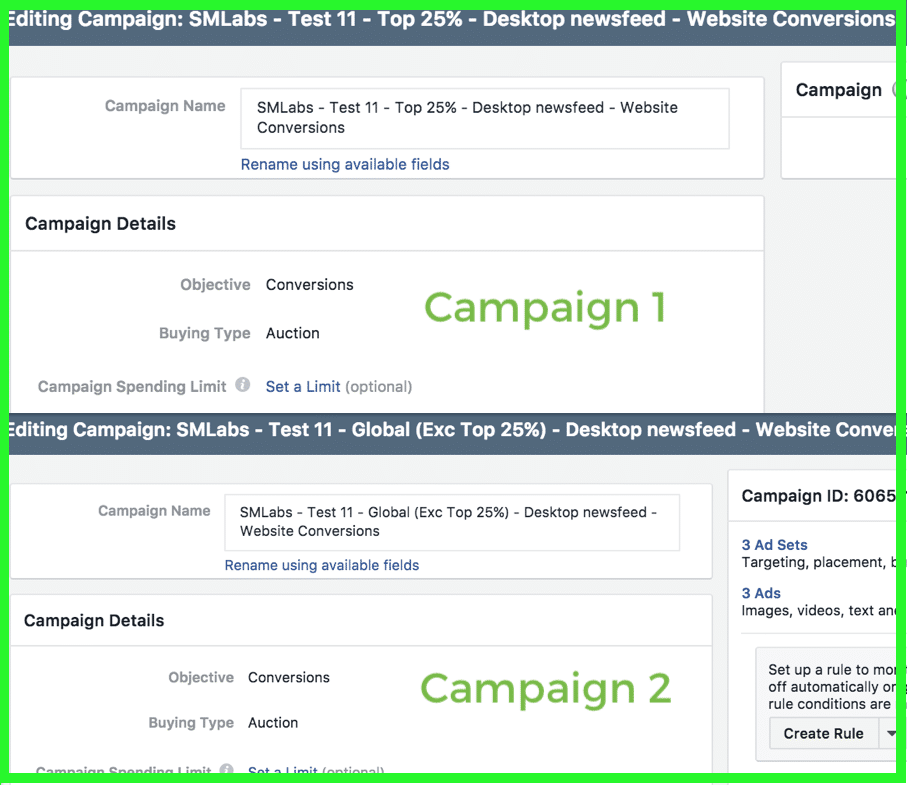Click Campaign Details heading in Campaign 1
Viewport: 907px width, 785px height.
tap(100, 224)
